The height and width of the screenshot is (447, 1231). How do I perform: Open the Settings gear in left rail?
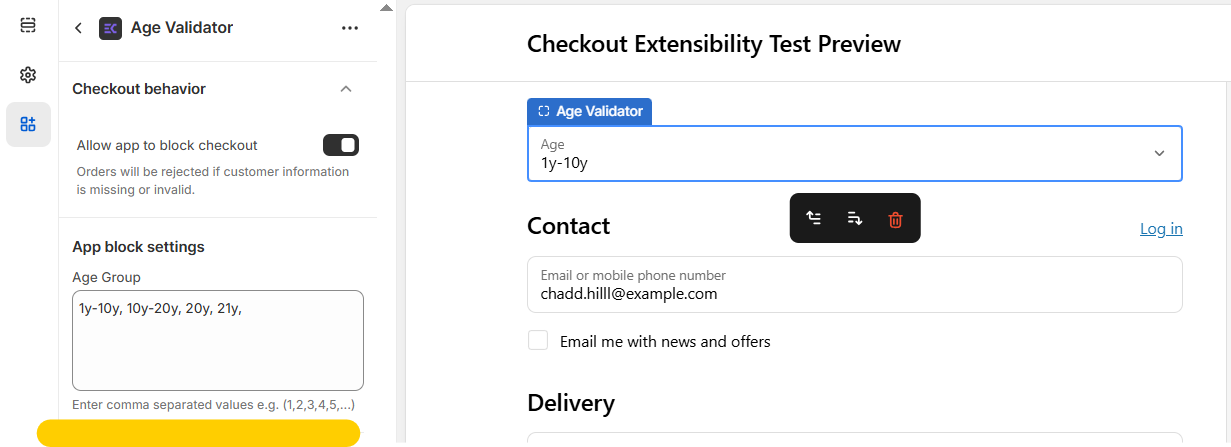28,75
